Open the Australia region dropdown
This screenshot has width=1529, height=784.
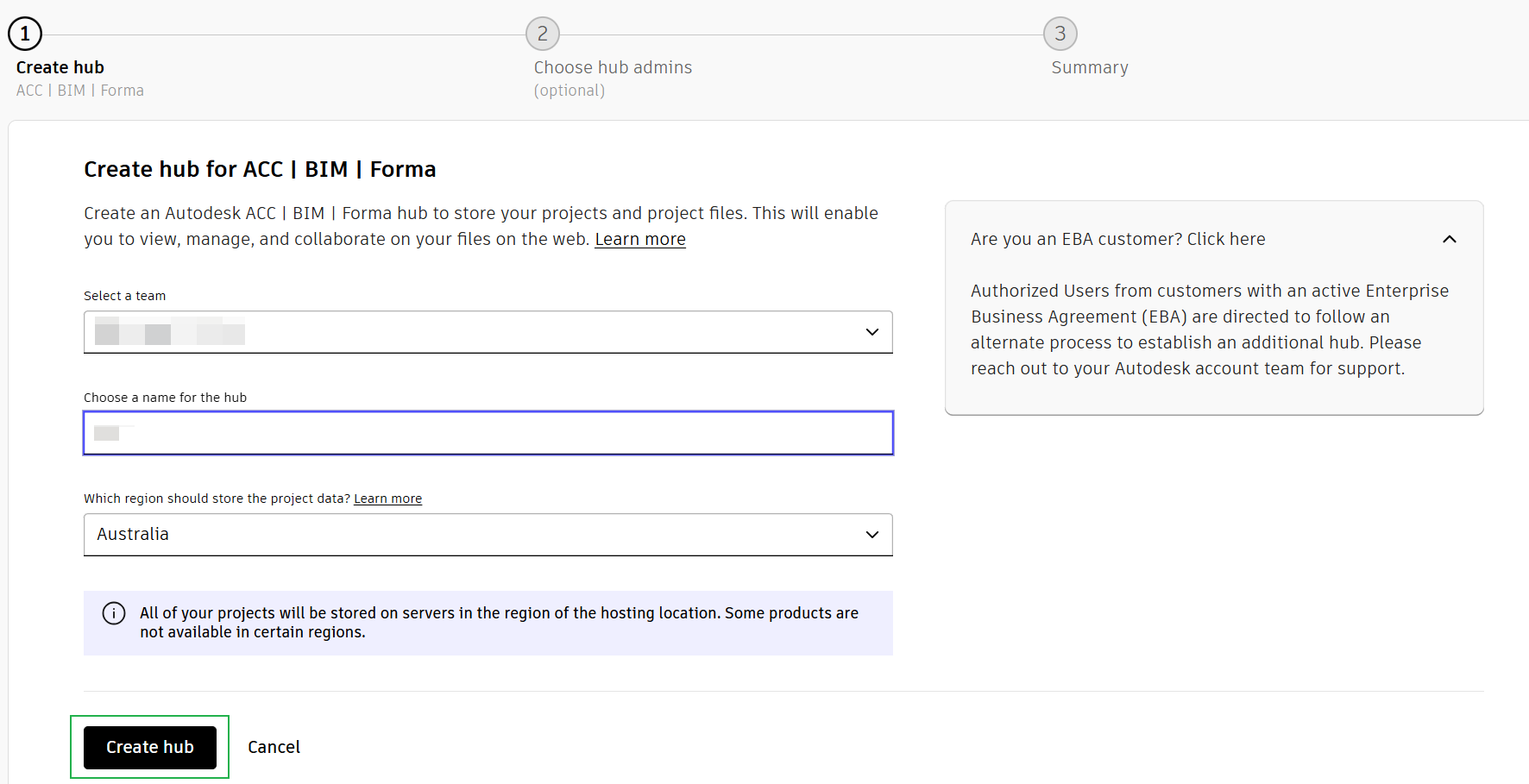point(488,535)
